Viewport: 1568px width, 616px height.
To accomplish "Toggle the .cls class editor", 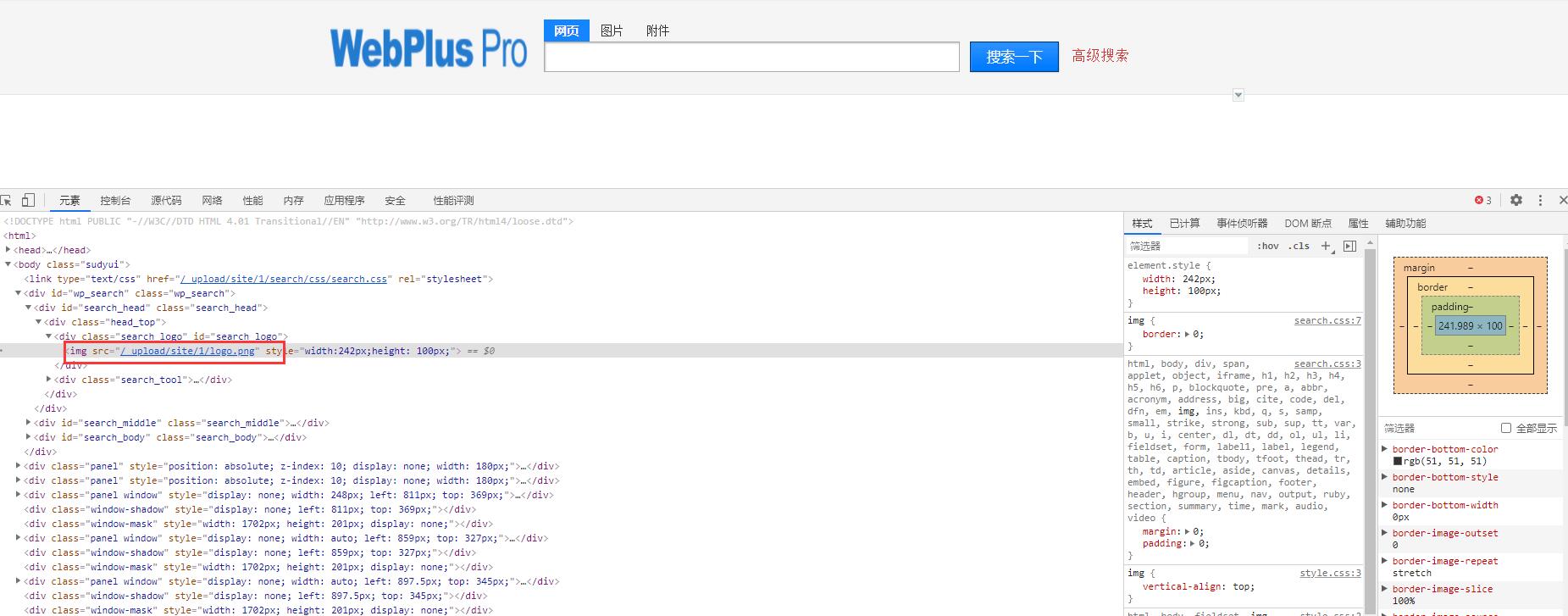I will 1299,246.
